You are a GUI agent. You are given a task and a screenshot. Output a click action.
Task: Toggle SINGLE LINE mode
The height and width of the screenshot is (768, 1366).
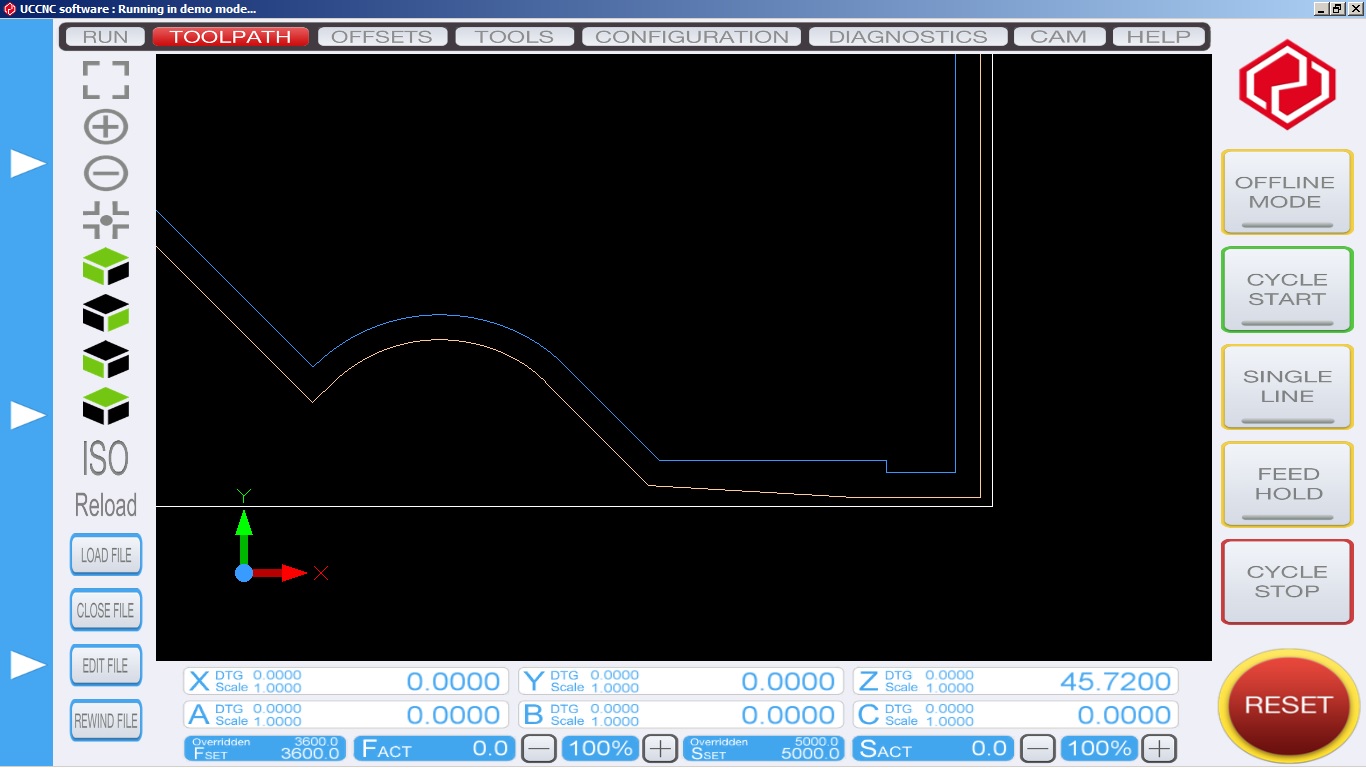pos(1287,386)
